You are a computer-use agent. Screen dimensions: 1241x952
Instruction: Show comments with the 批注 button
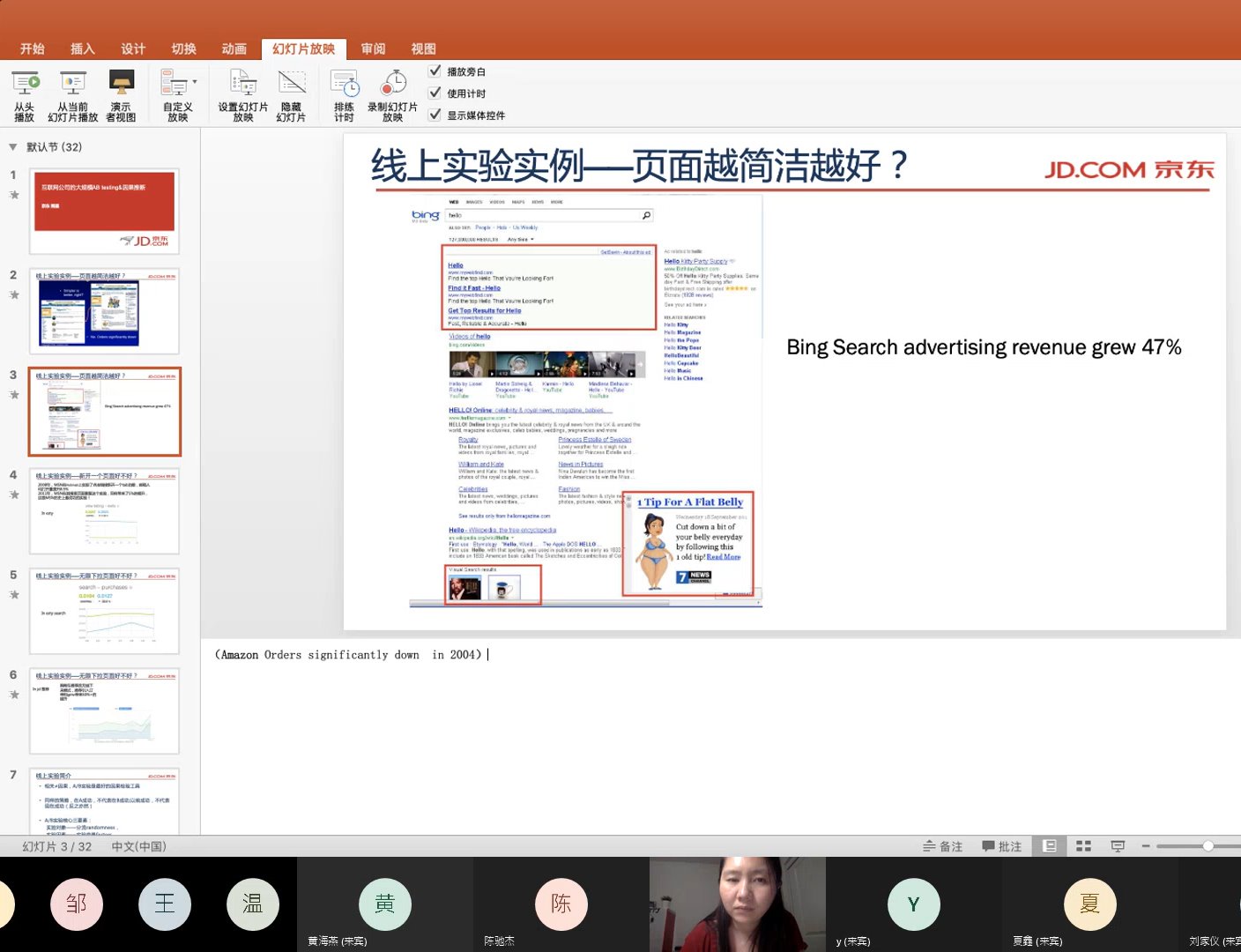point(1001,845)
